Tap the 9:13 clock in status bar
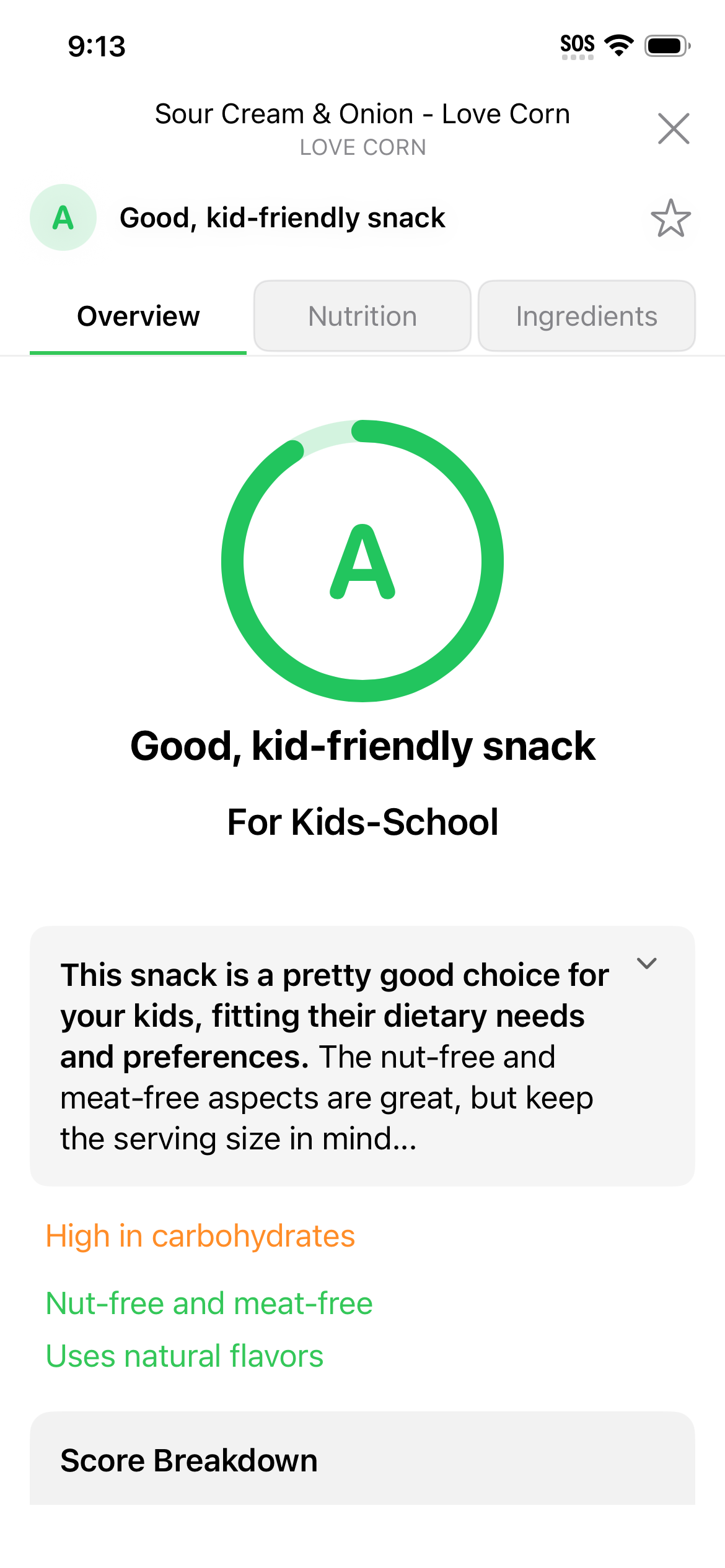 click(x=97, y=46)
